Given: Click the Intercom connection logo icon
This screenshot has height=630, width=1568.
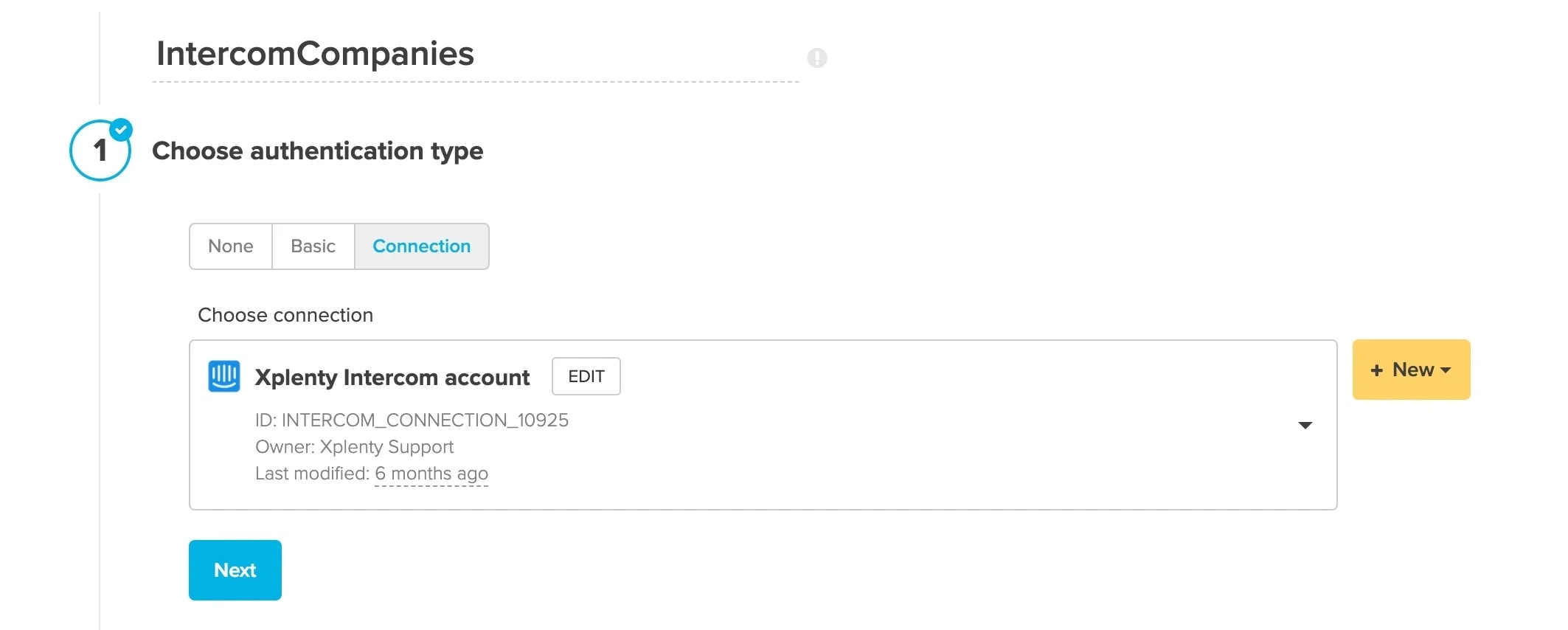Looking at the screenshot, I should click(225, 376).
